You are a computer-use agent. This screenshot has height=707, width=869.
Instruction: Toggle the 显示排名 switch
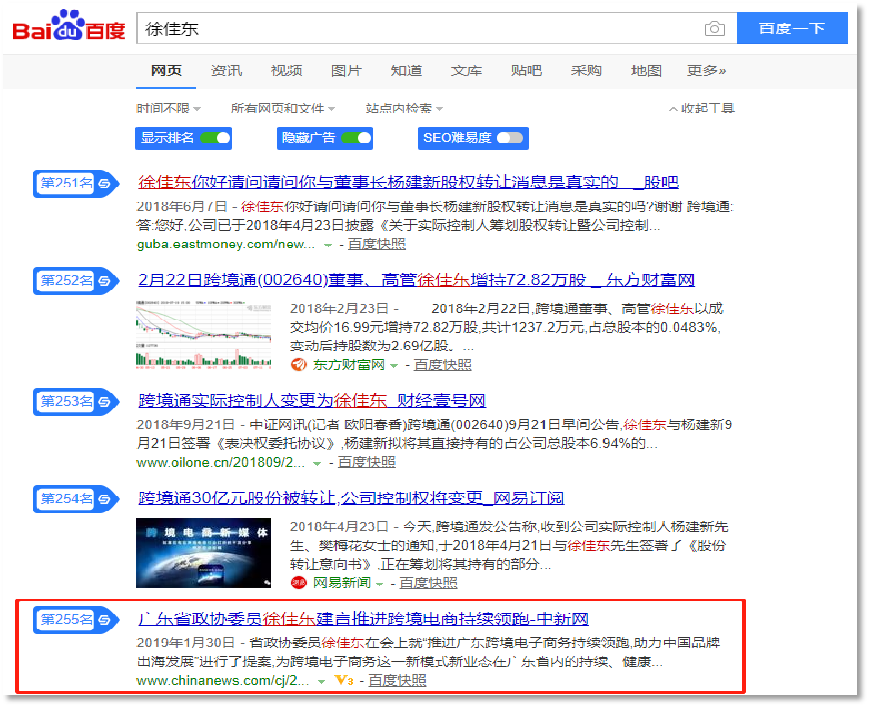pos(215,138)
